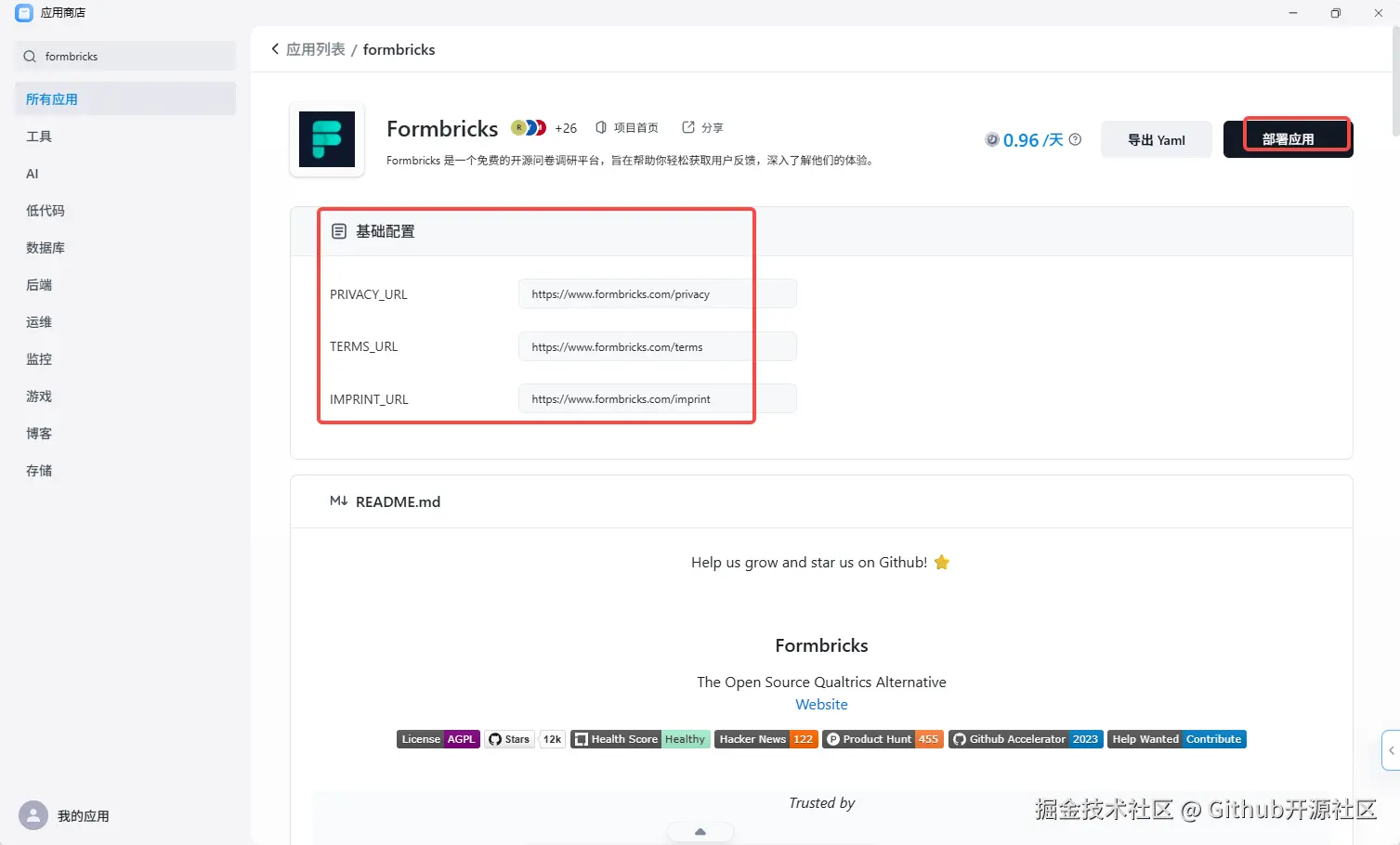1400x845 pixels.
Task: Go back to 应用列表 breadcrumb
Action: [x=316, y=49]
